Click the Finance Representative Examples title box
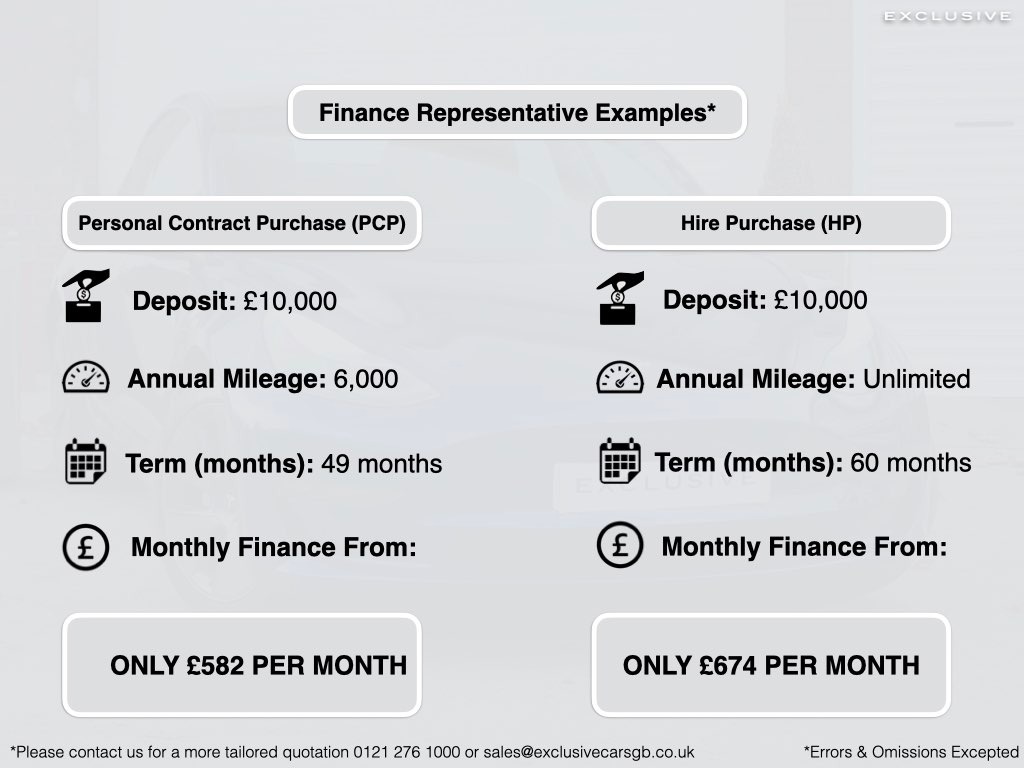Image resolution: width=1024 pixels, height=768 pixels. [517, 112]
